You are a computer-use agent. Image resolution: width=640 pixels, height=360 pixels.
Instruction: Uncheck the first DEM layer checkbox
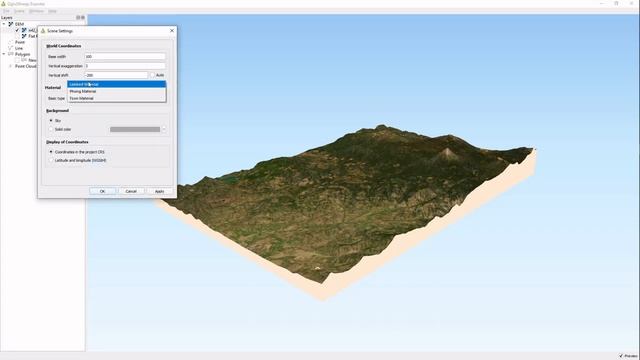tap(17, 30)
